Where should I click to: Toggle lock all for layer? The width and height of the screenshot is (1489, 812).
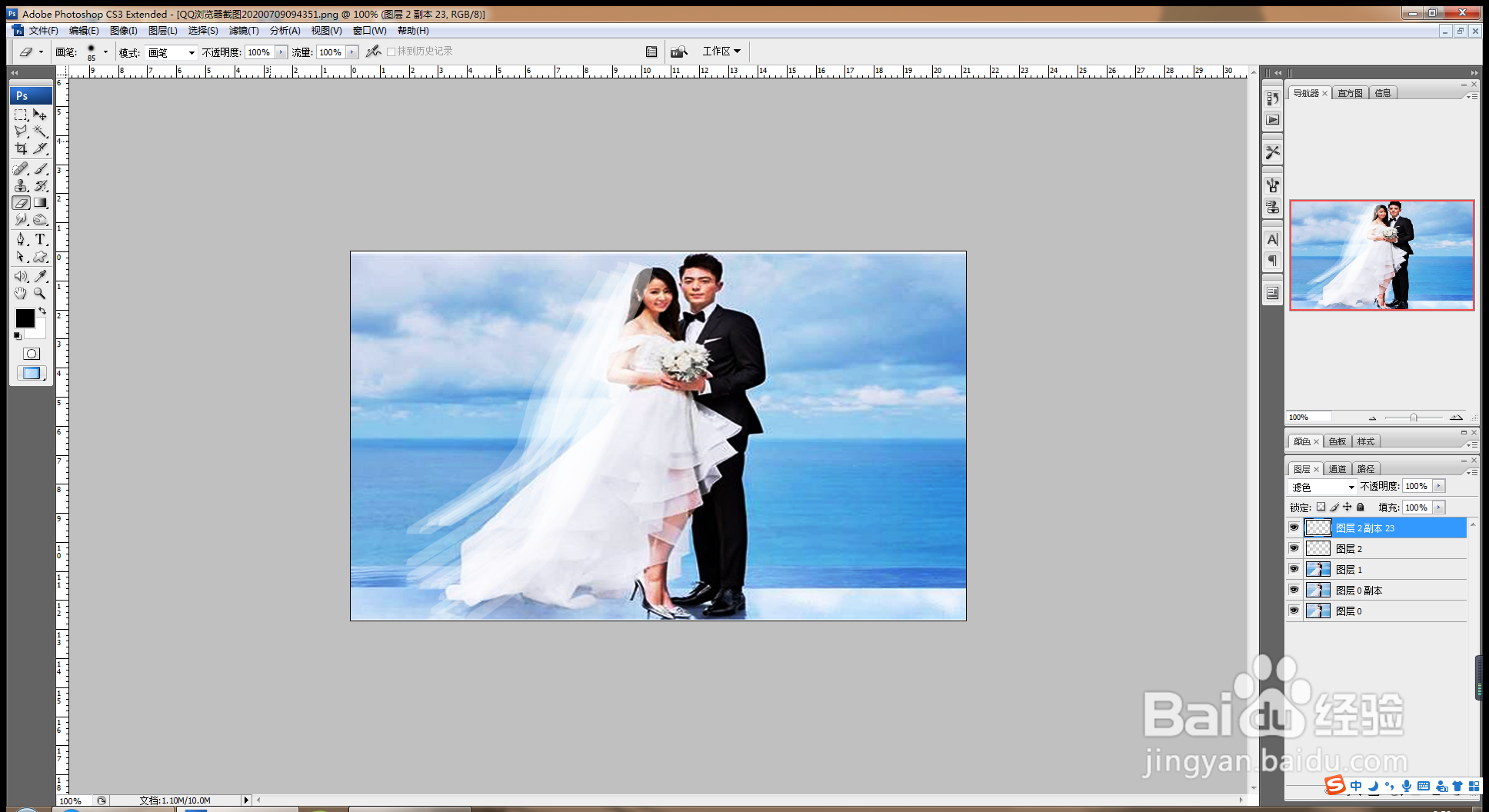tap(1360, 507)
